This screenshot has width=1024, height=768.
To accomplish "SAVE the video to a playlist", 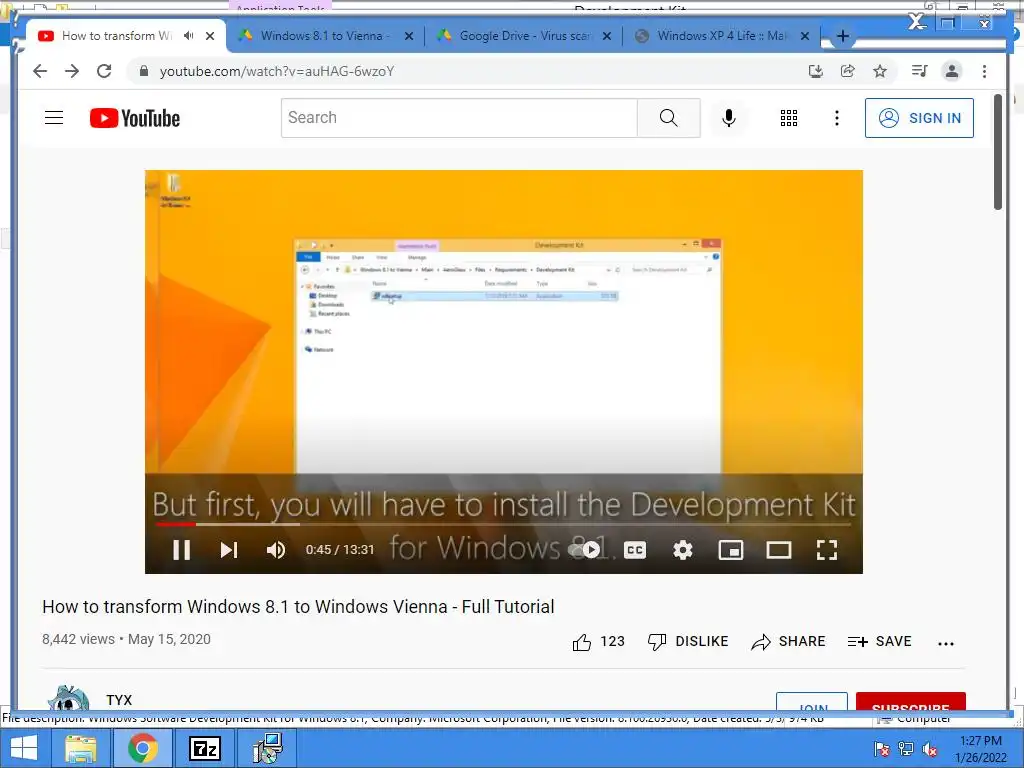I will (879, 642).
